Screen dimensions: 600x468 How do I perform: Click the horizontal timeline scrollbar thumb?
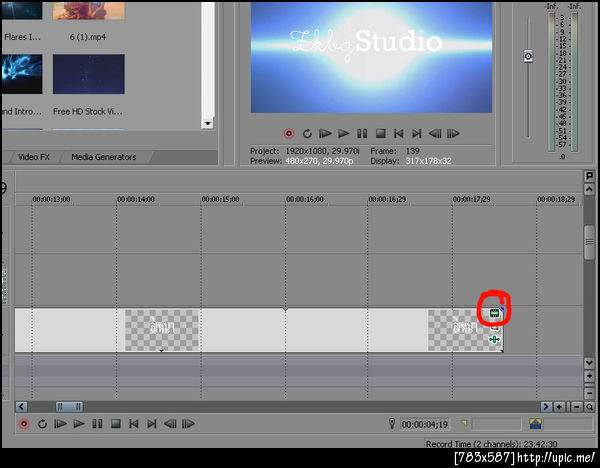click(x=69, y=406)
